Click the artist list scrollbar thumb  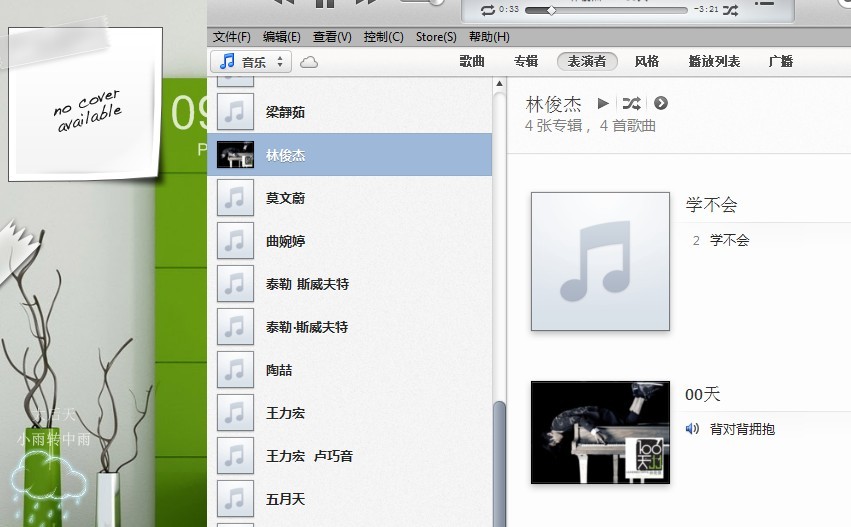tap(499, 464)
